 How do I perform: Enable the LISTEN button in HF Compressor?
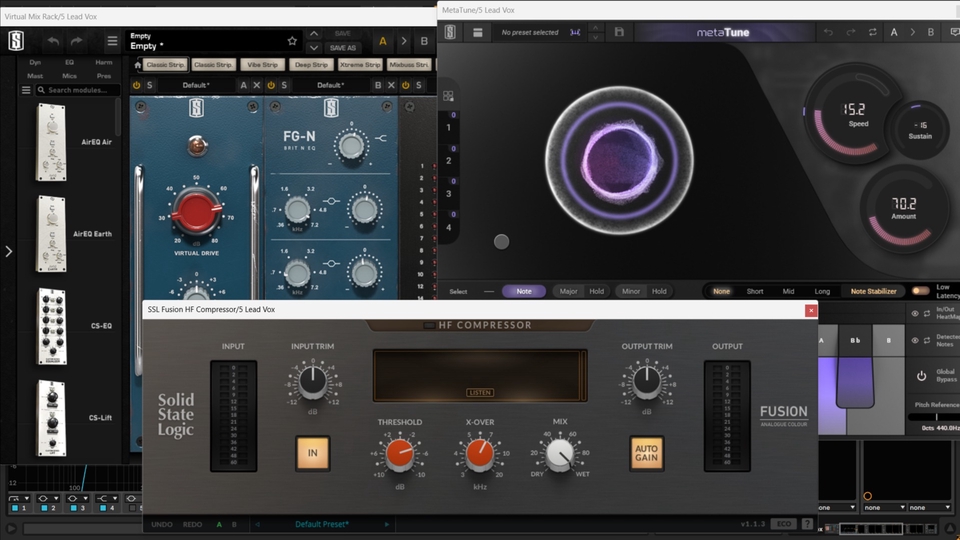pyautogui.click(x=480, y=392)
